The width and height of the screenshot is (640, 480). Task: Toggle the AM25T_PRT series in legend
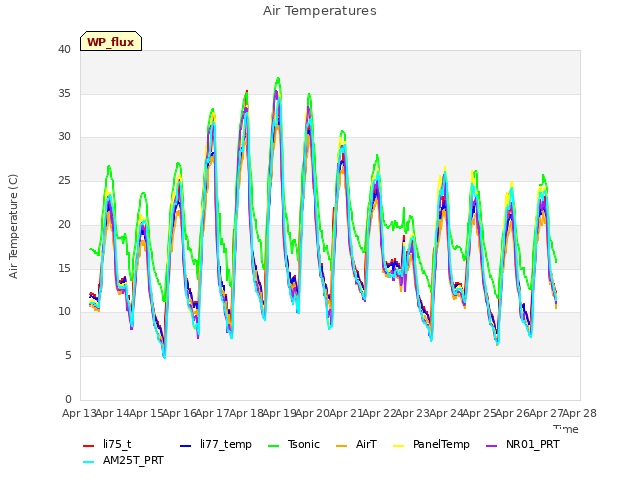pos(123,460)
